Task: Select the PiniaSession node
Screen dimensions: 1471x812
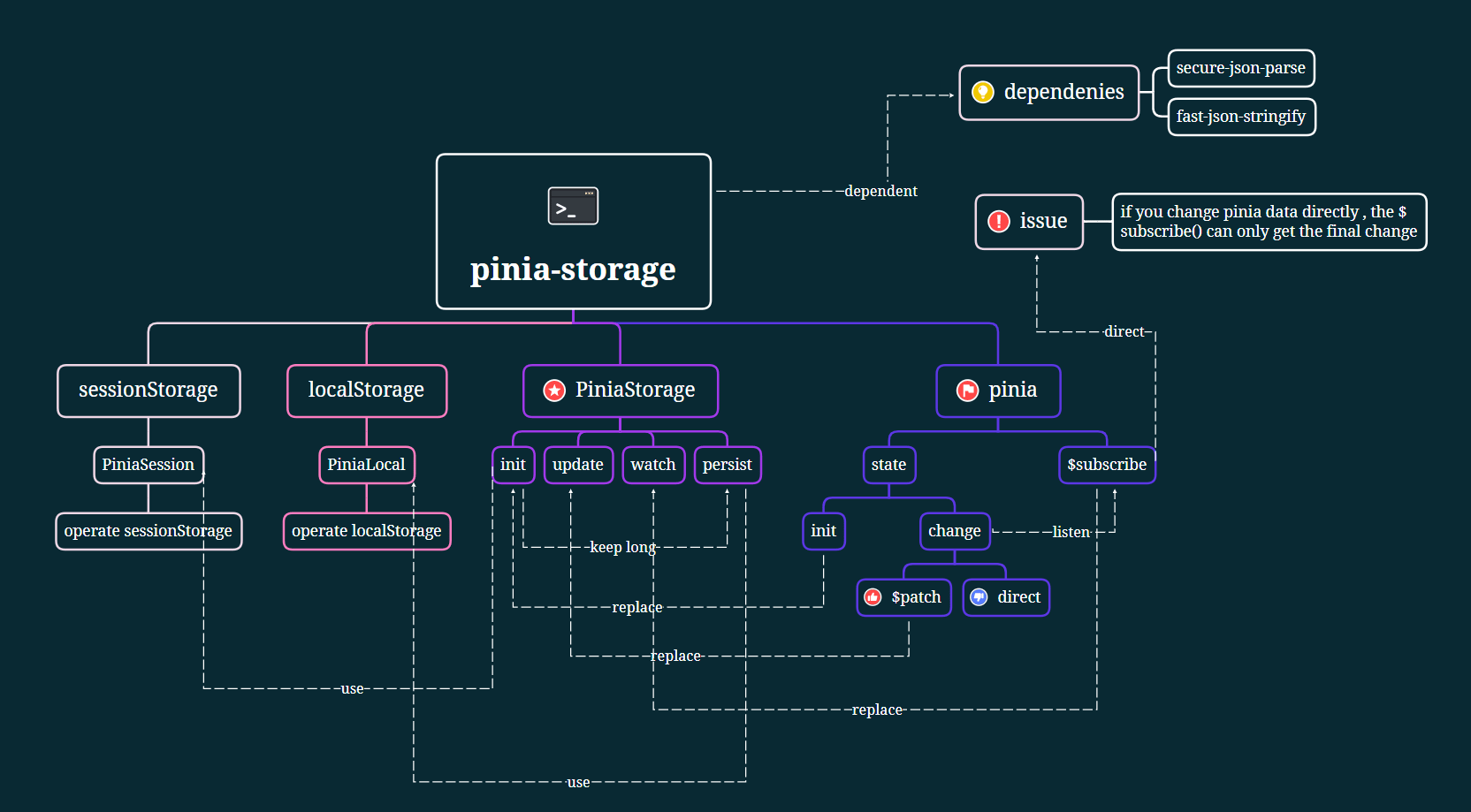Action: pos(149,465)
